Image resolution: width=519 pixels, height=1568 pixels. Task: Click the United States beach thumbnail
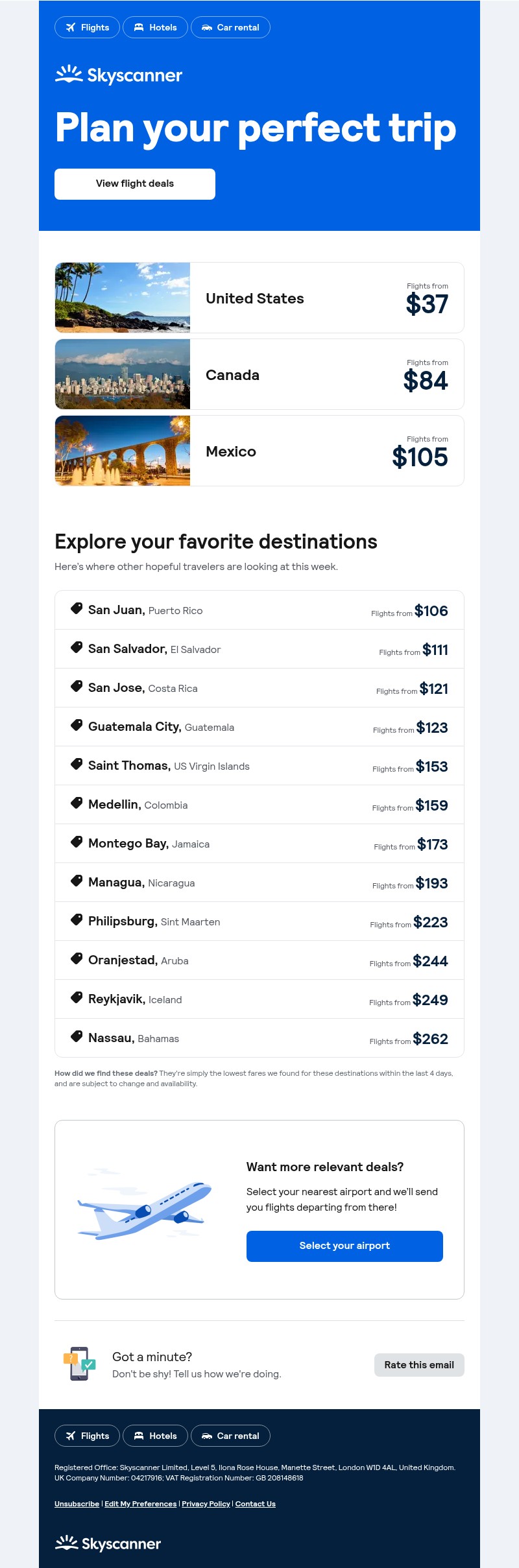pyautogui.click(x=123, y=298)
